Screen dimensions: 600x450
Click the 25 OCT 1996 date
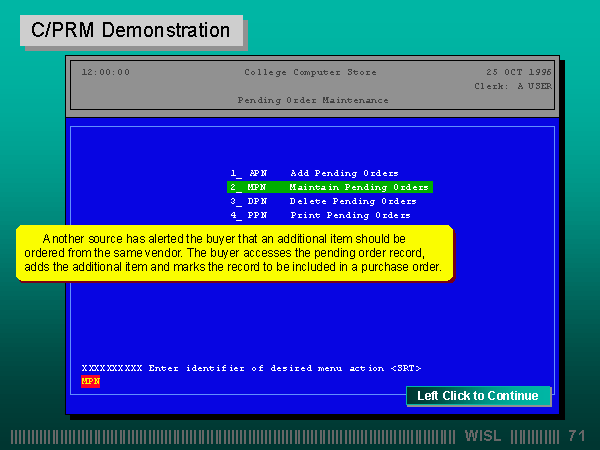pos(517,72)
